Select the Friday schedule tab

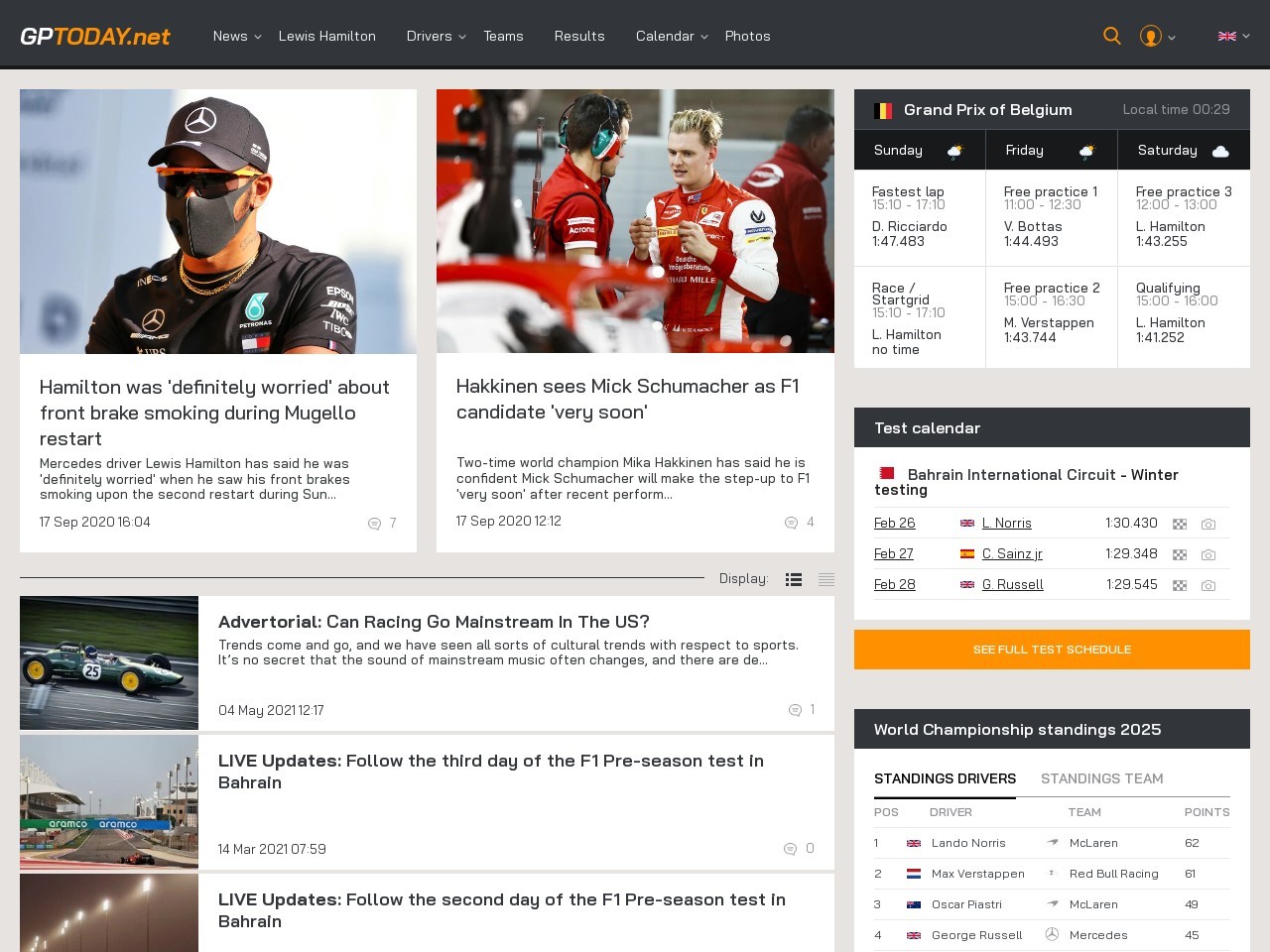point(1052,150)
